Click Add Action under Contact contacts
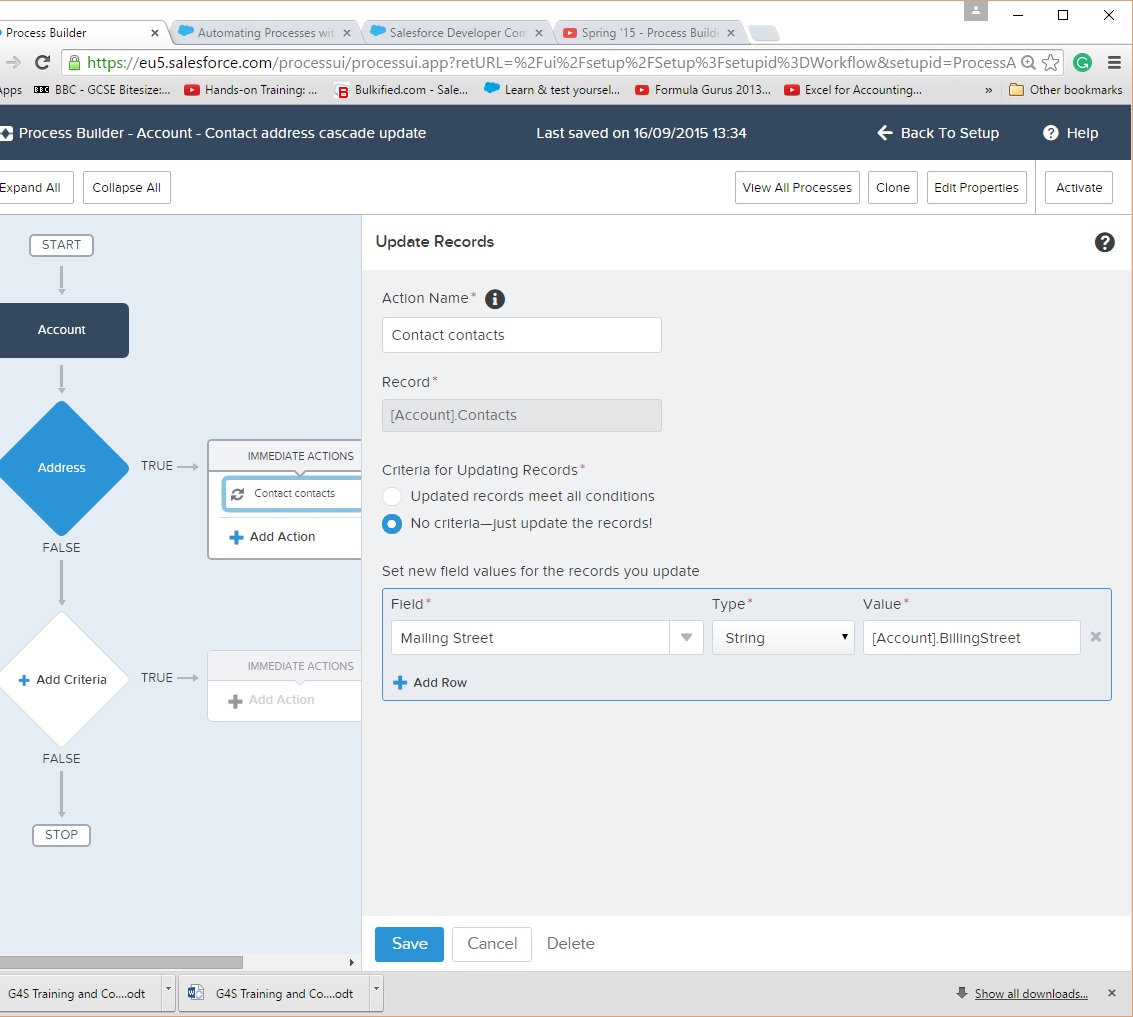The image size is (1133, 1017). pos(272,537)
